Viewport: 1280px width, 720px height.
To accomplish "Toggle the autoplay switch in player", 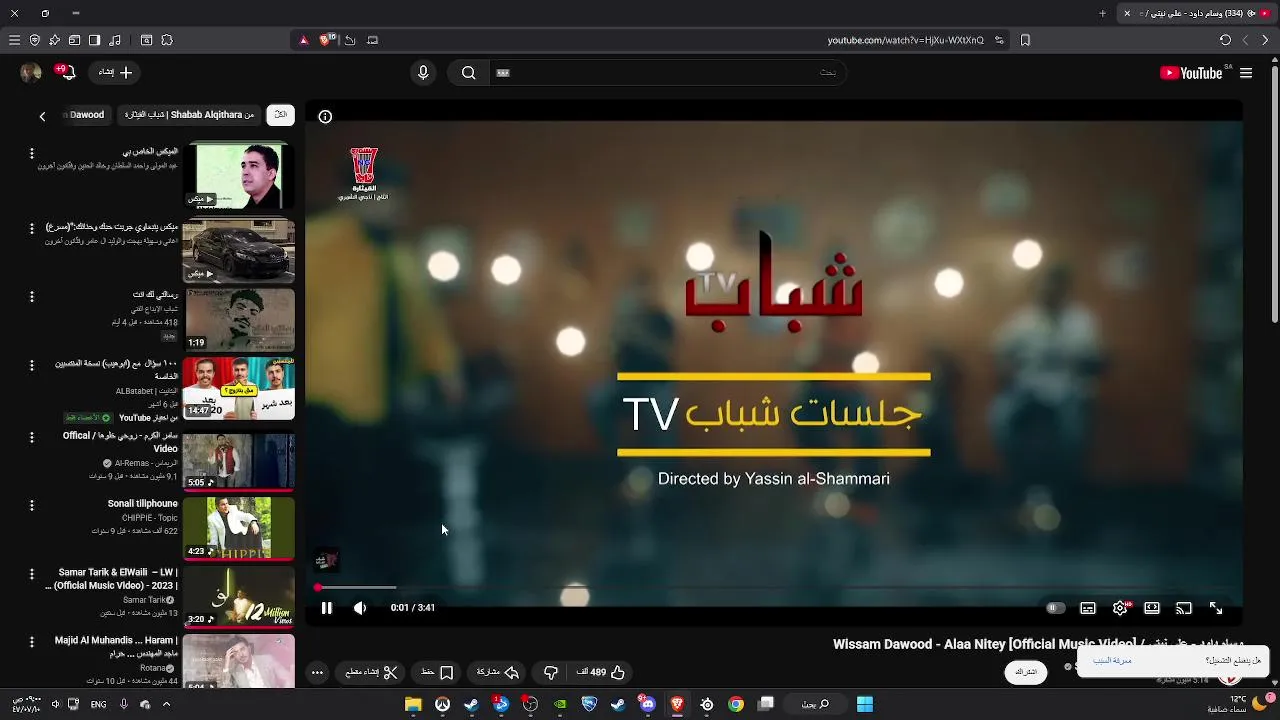I will click(1055, 608).
